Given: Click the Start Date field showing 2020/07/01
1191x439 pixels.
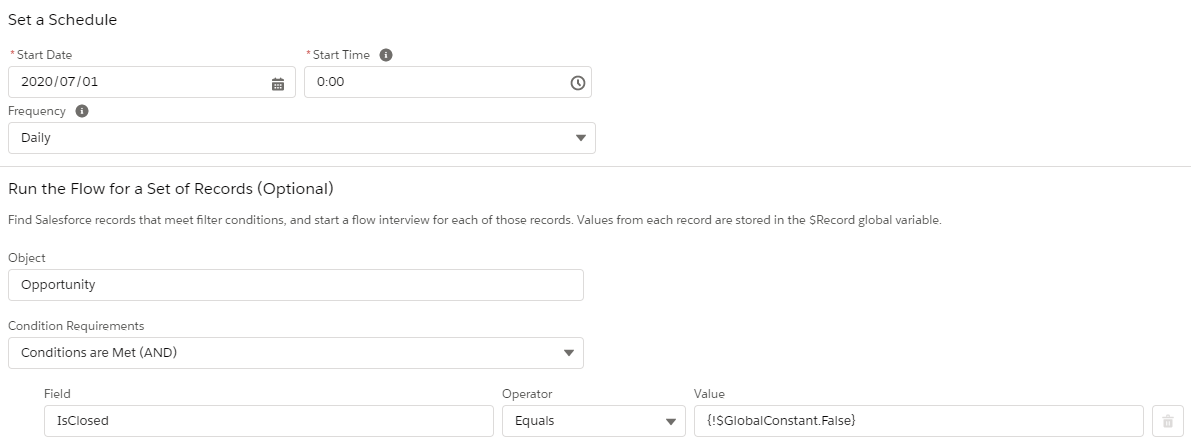Looking at the screenshot, I should [x=140, y=82].
